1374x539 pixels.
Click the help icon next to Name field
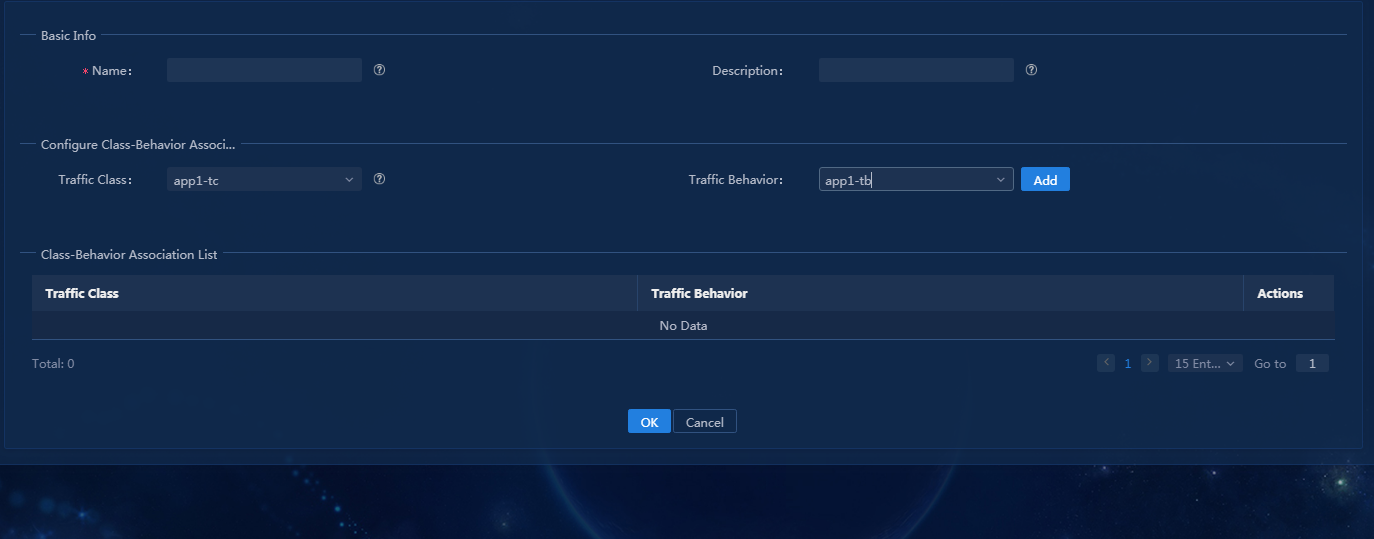[379, 70]
